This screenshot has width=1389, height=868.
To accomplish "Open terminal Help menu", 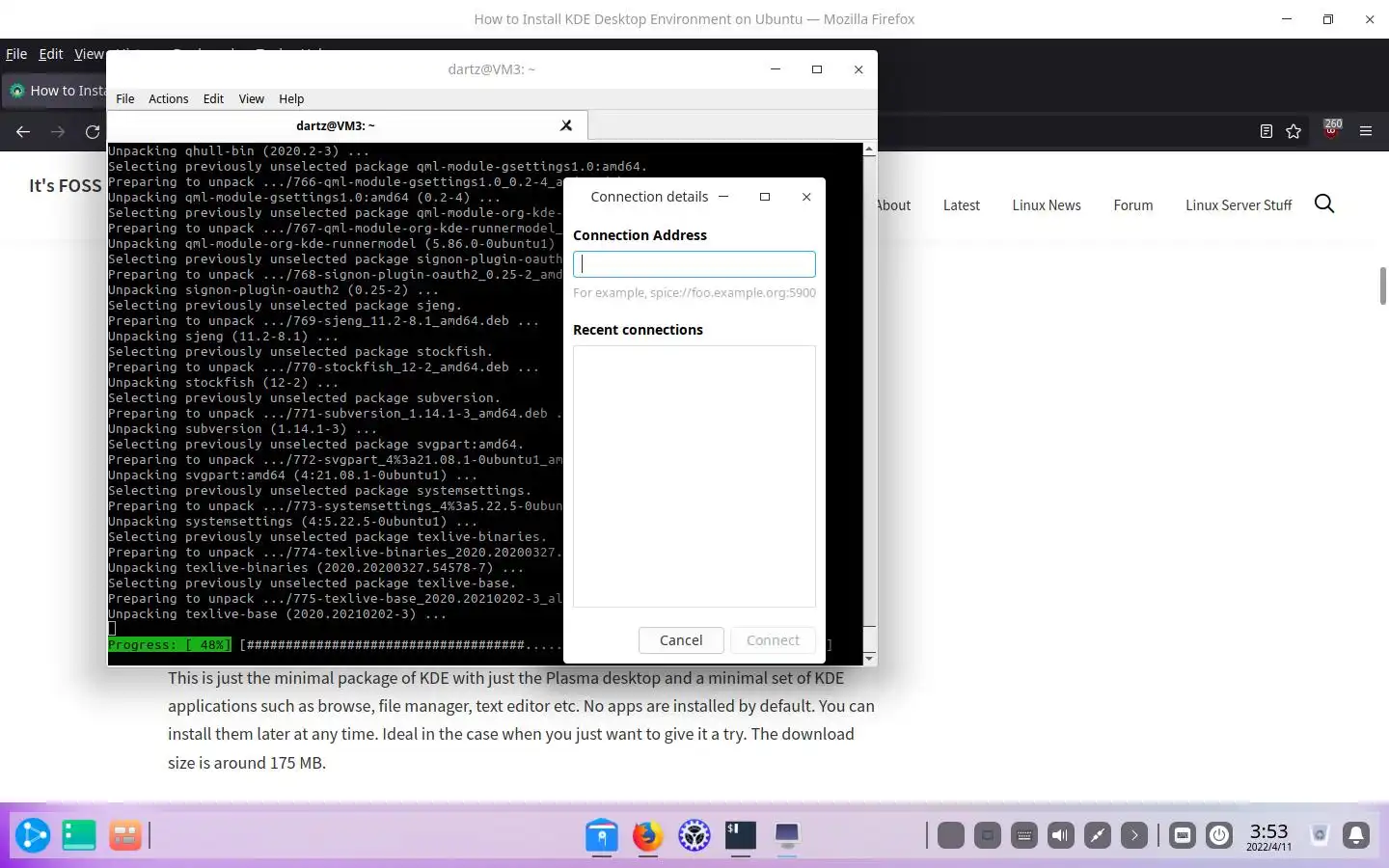I will click(291, 99).
